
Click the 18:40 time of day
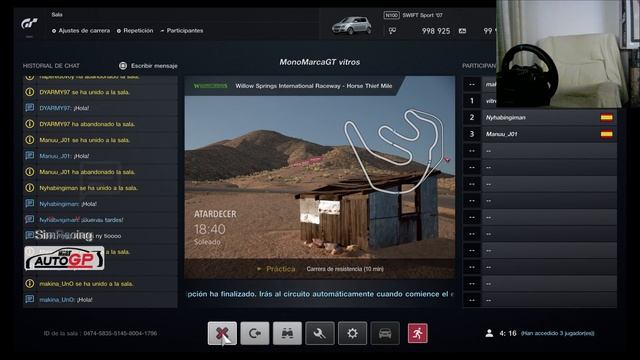point(210,229)
